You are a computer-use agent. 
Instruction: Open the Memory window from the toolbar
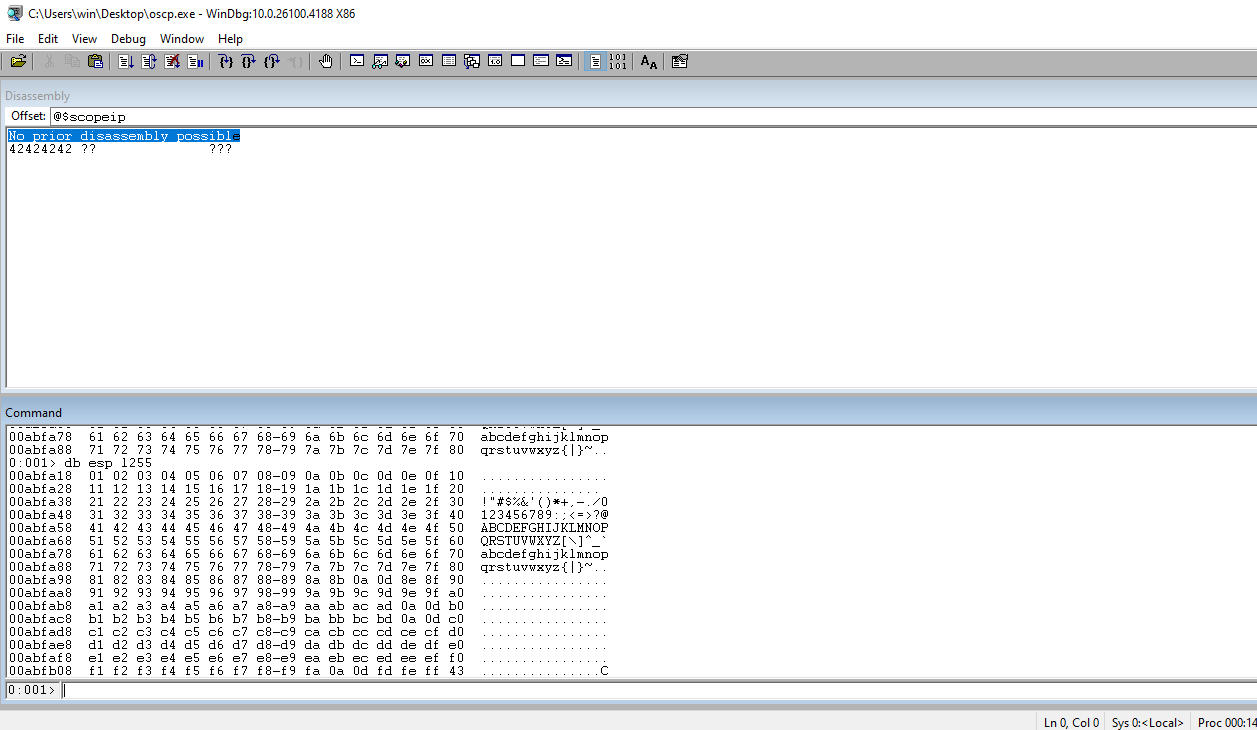click(449, 62)
